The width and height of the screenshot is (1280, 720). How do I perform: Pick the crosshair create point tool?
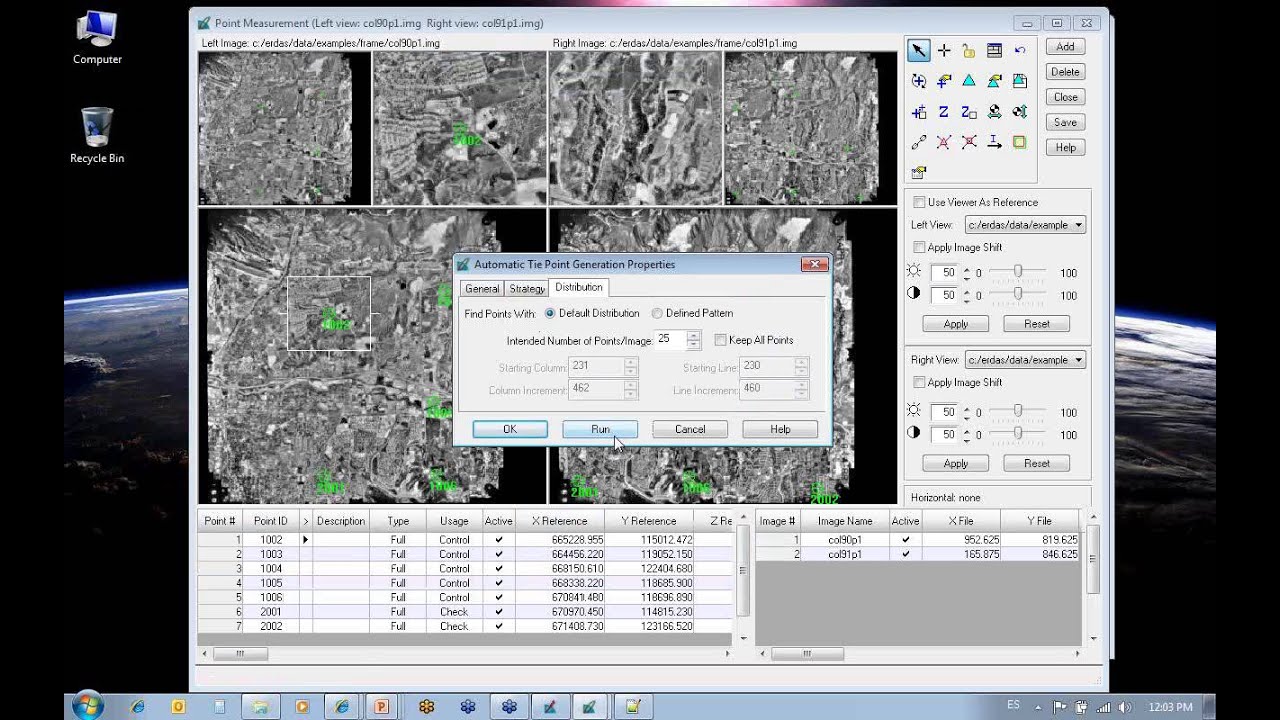pyautogui.click(x=944, y=51)
